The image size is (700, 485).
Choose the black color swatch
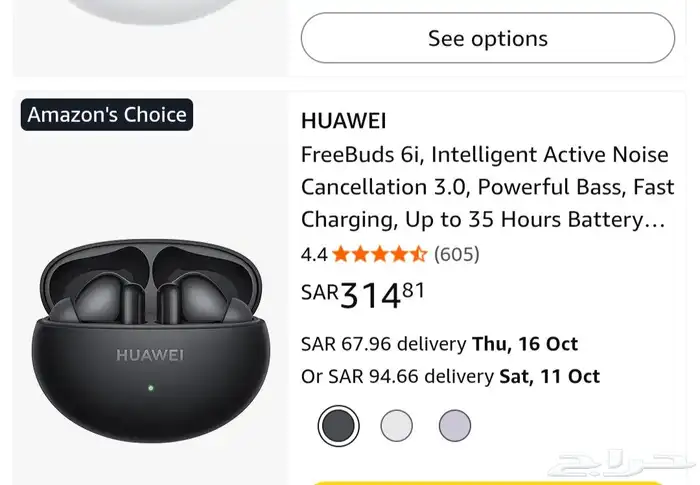point(338,426)
